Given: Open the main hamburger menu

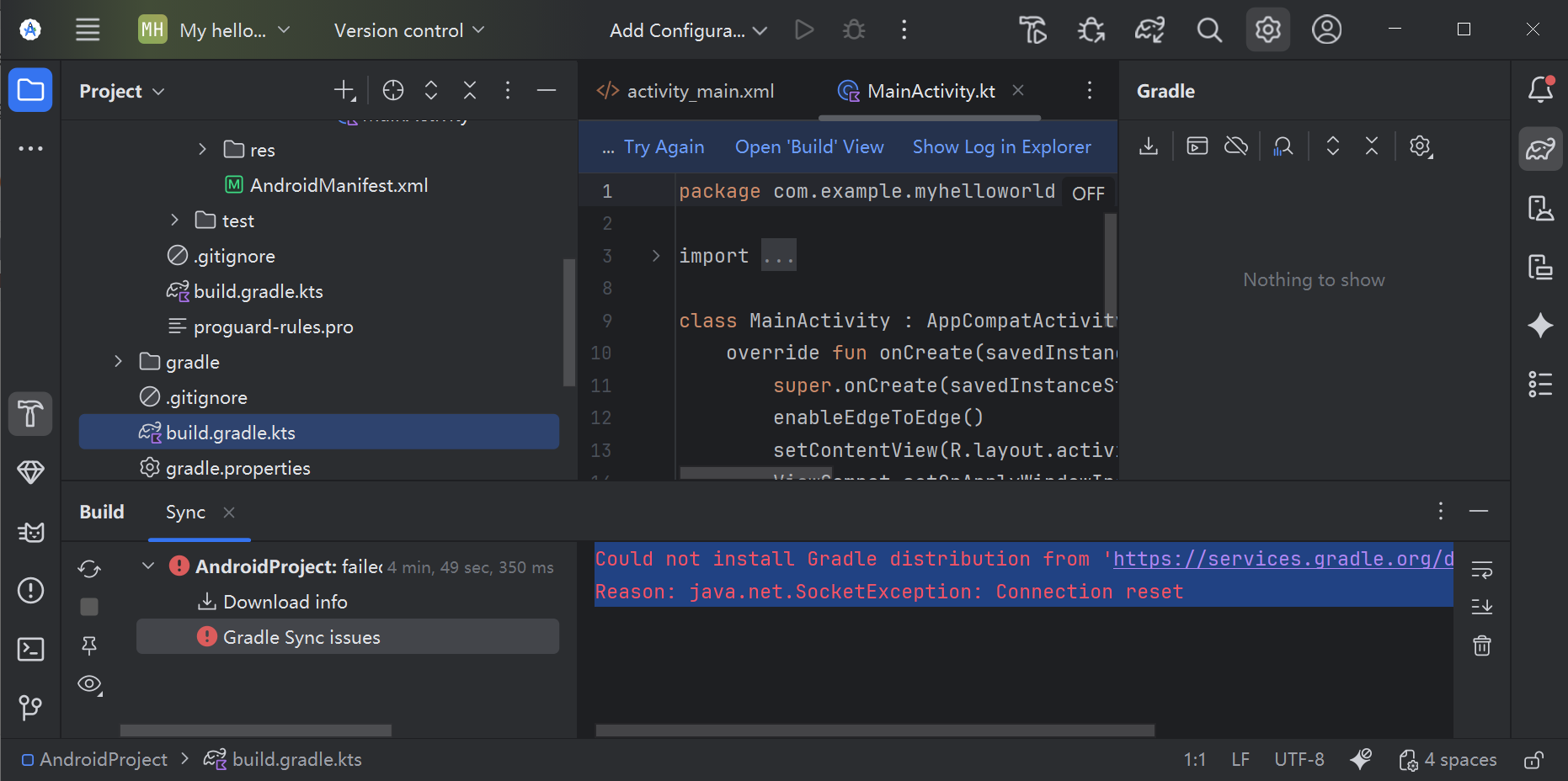Looking at the screenshot, I should (88, 30).
